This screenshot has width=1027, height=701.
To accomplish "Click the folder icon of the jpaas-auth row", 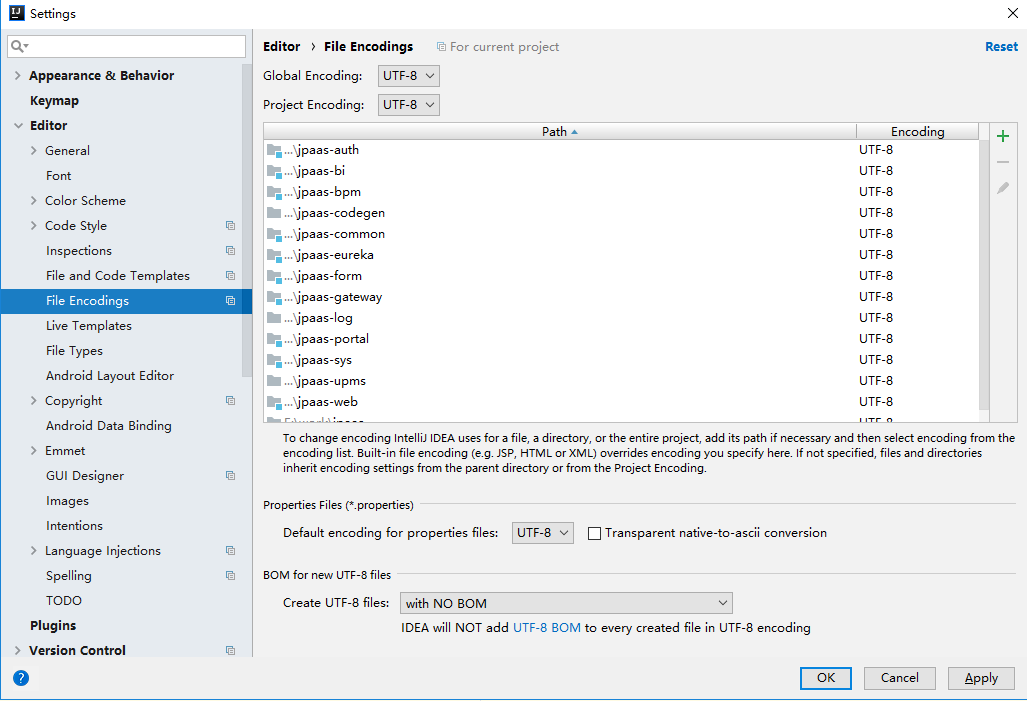I will click(x=274, y=151).
